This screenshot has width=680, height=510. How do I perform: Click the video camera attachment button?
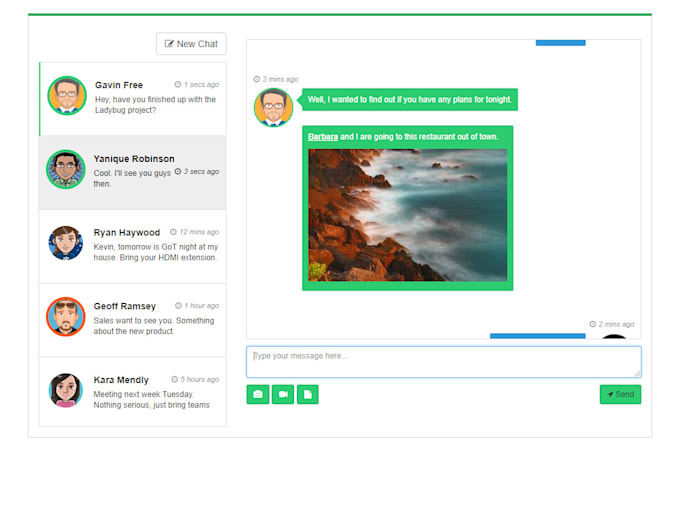pyautogui.click(x=283, y=394)
